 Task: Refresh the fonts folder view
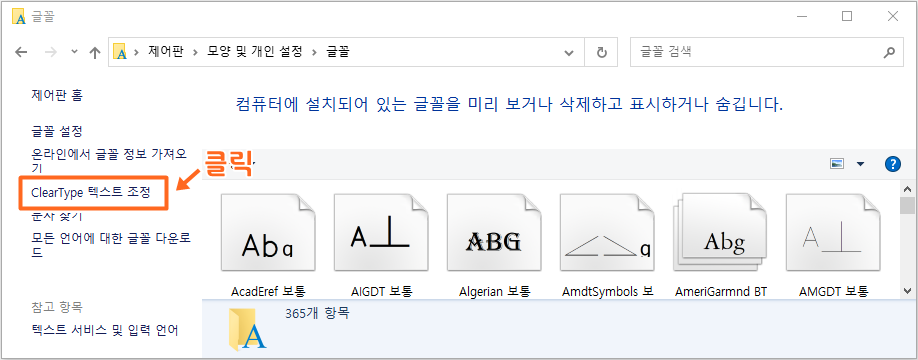tap(601, 52)
